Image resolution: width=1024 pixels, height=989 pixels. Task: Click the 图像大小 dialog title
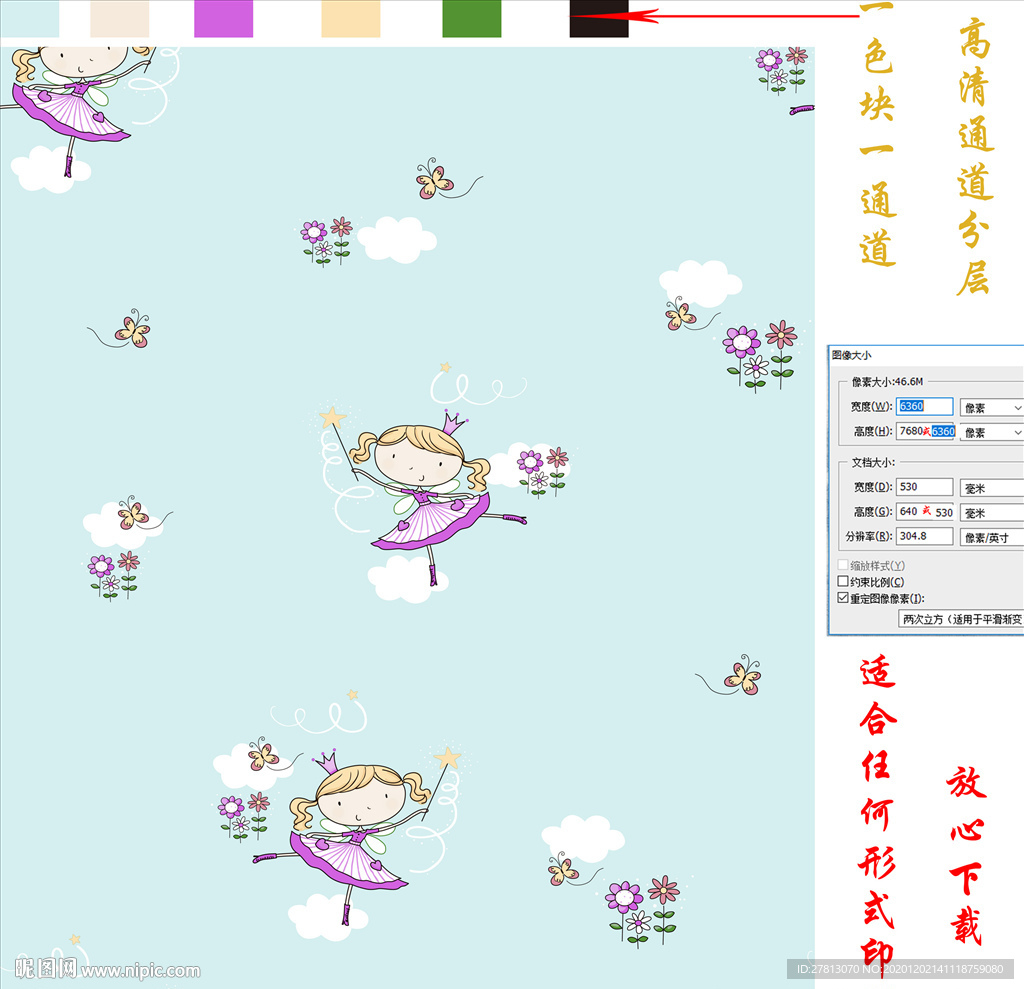click(852, 355)
